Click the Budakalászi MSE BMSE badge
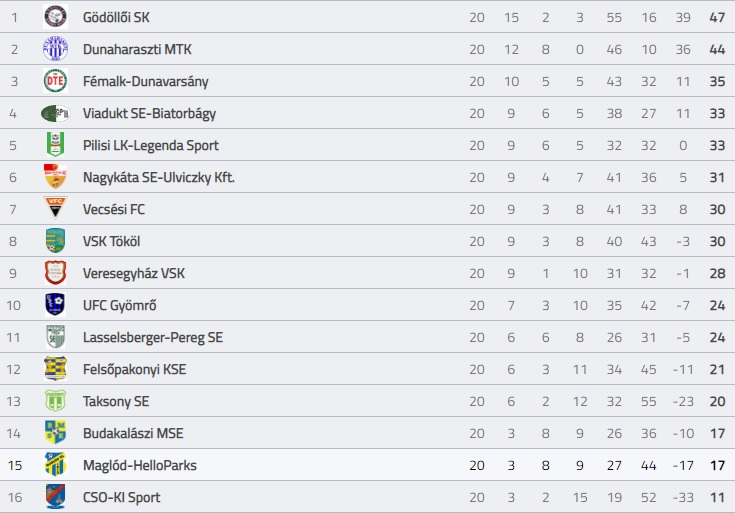The width and height of the screenshot is (735, 513). (x=55, y=433)
